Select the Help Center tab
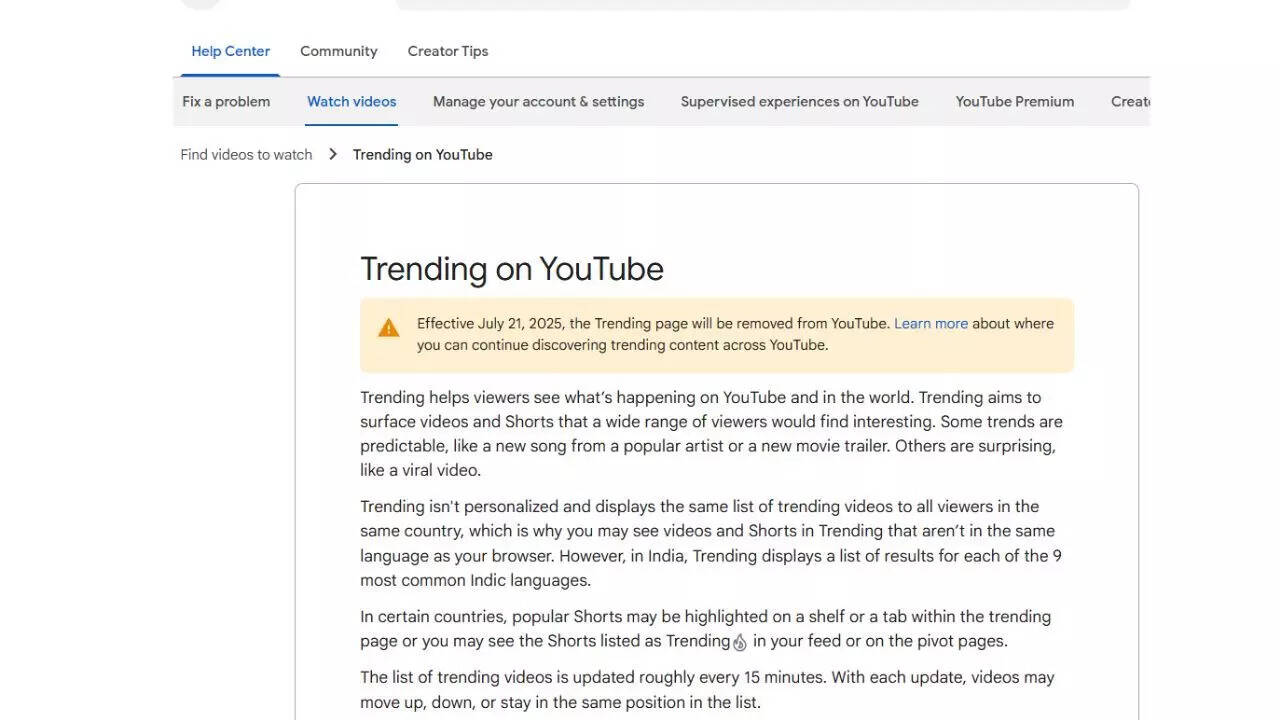The width and height of the screenshot is (1280, 720). pyautogui.click(x=230, y=51)
